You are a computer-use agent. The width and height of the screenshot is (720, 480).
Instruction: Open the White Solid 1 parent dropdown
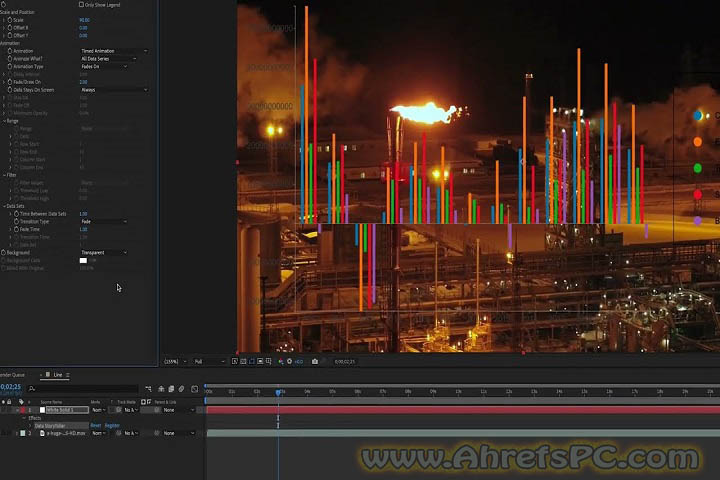pos(179,410)
